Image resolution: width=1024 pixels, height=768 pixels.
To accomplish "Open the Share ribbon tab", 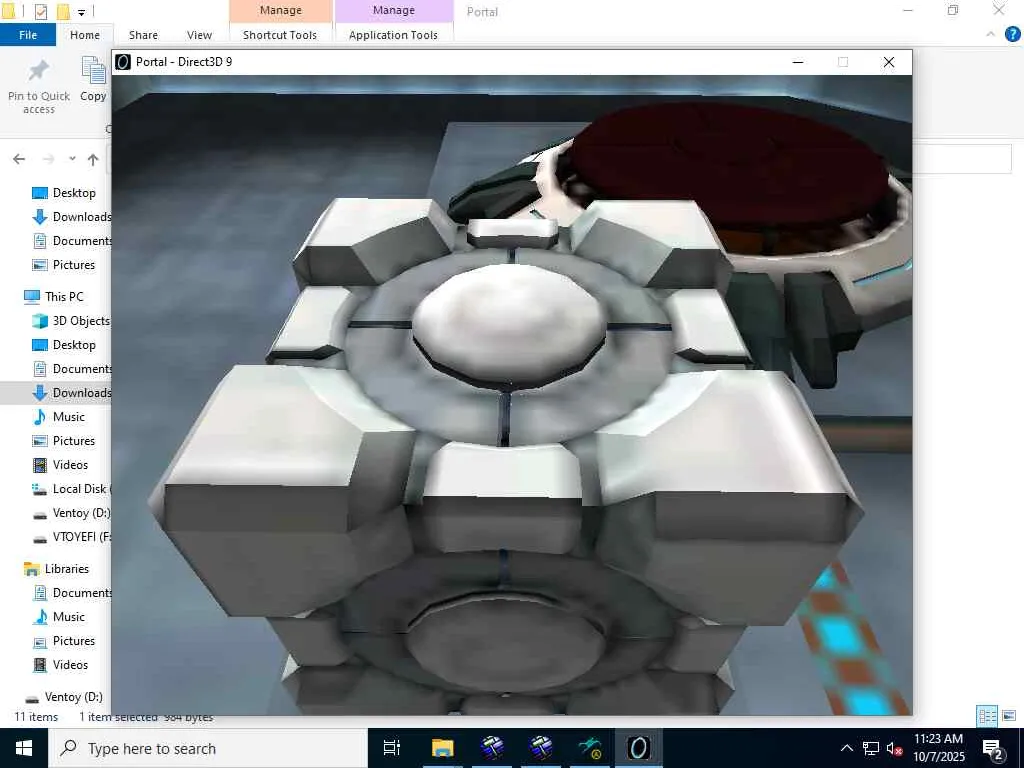I will coord(143,35).
